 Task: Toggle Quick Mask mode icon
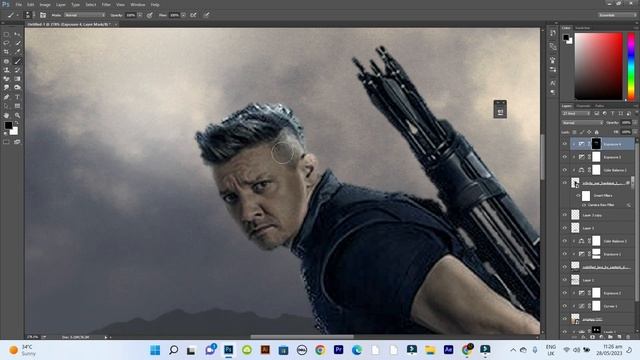tap(7, 142)
